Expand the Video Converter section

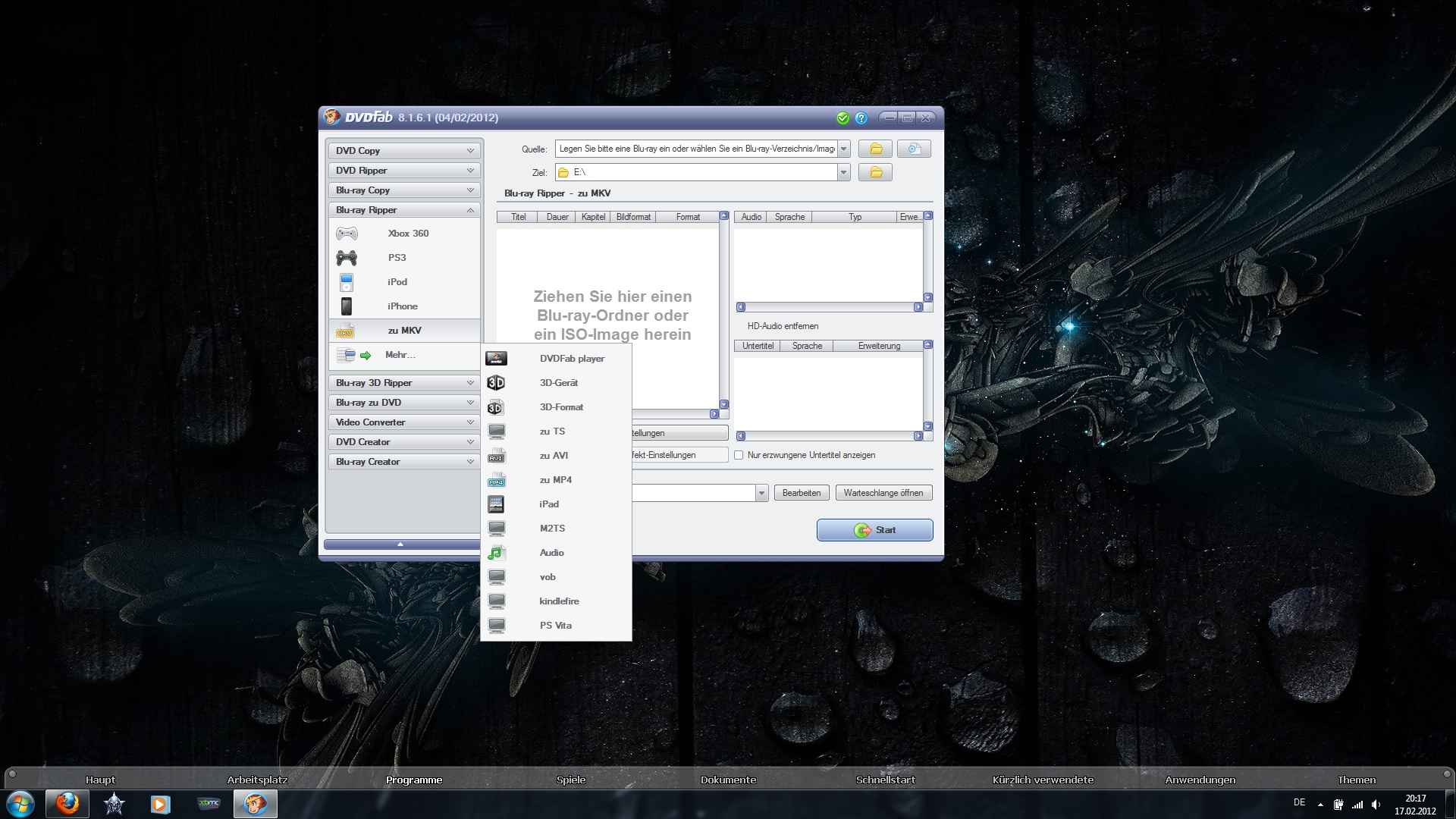404,422
